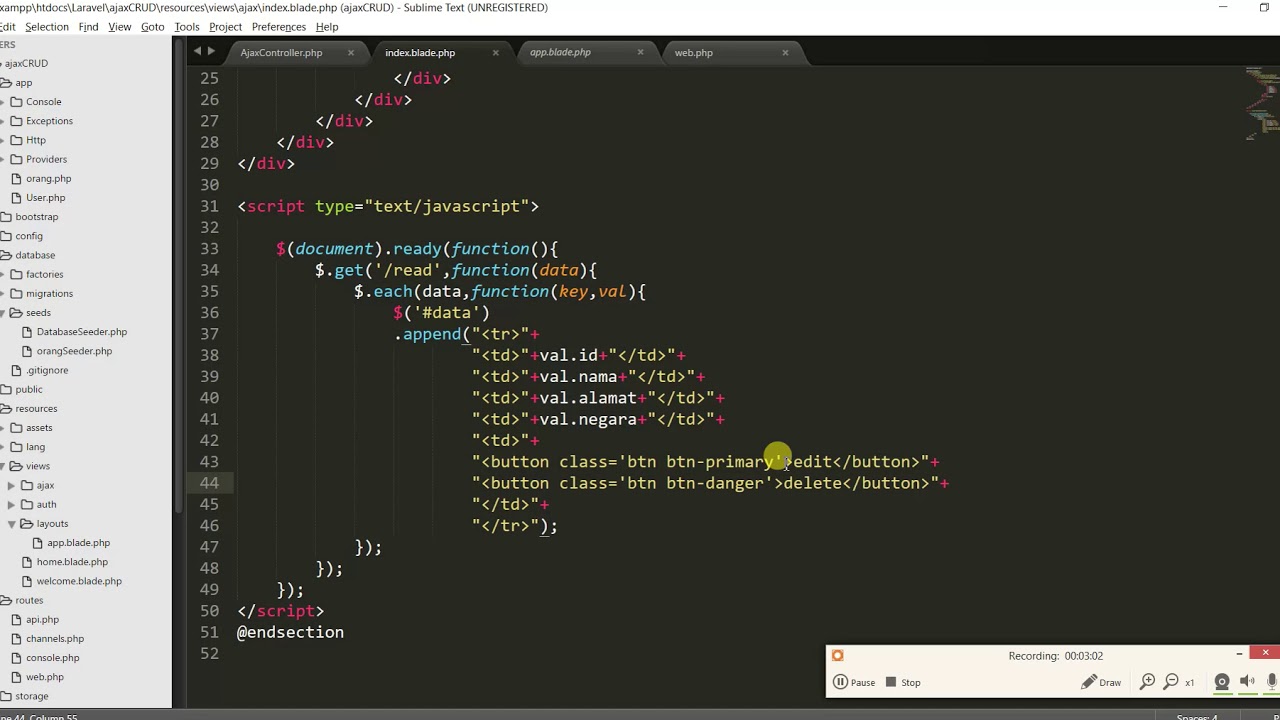The width and height of the screenshot is (1280, 720).
Task: Toggle system audio speaker in recorder
Action: (x=1247, y=682)
